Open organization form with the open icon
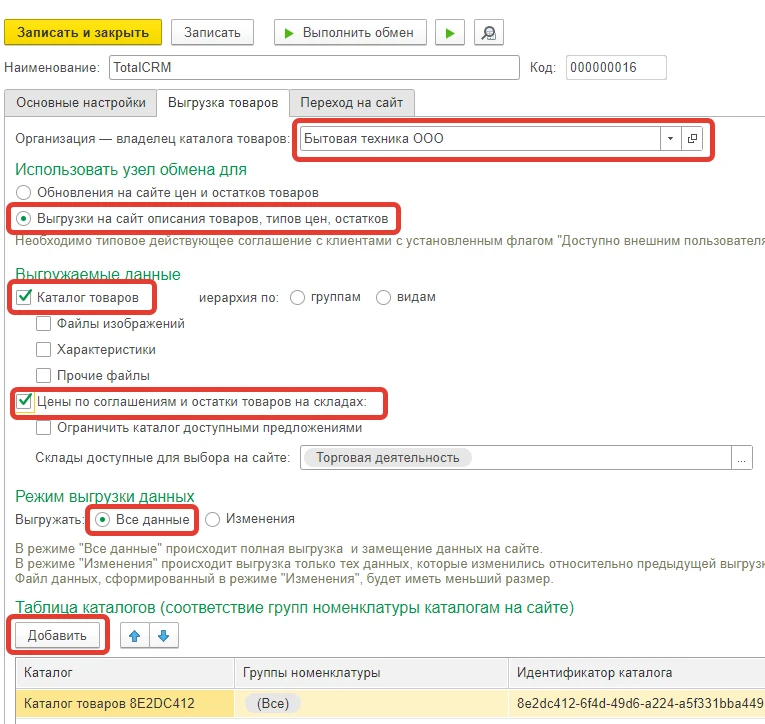Screen dimensions: 765x724 tap(692, 139)
